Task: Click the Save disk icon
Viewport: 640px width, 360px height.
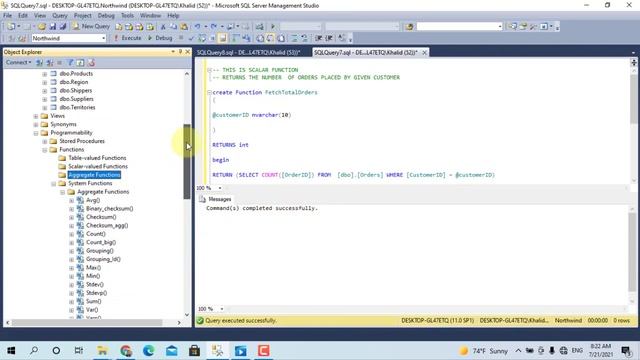Action: pos(53,27)
